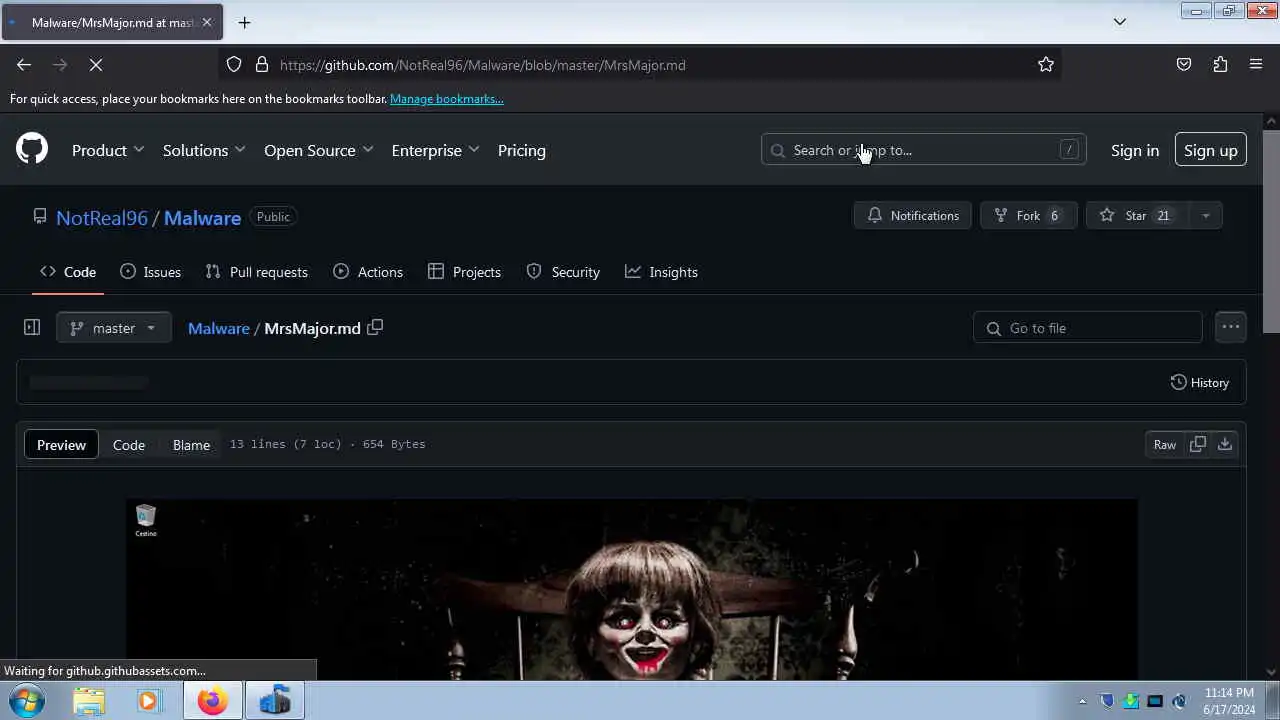Open the star lists dropdown arrow
This screenshot has height=720, width=1280.
point(1205,215)
